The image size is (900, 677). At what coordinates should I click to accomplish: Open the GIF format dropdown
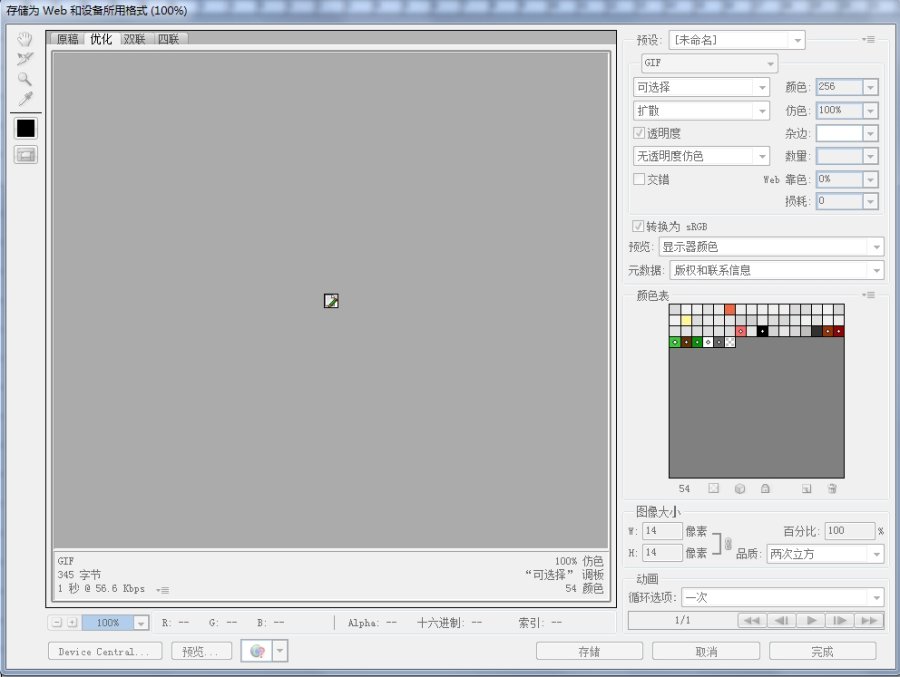coord(709,63)
